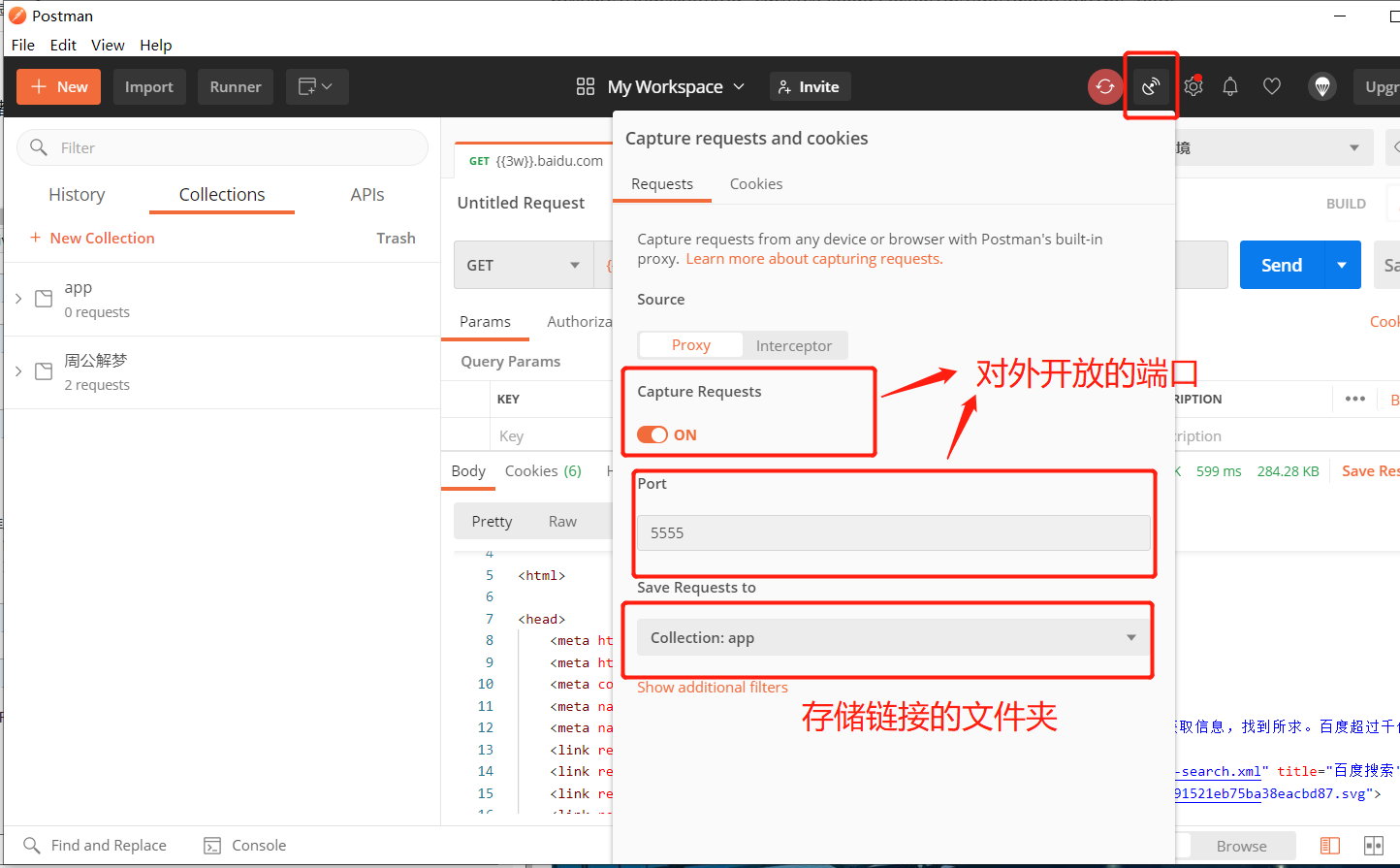Minimize the Postman window

click(1340, 16)
